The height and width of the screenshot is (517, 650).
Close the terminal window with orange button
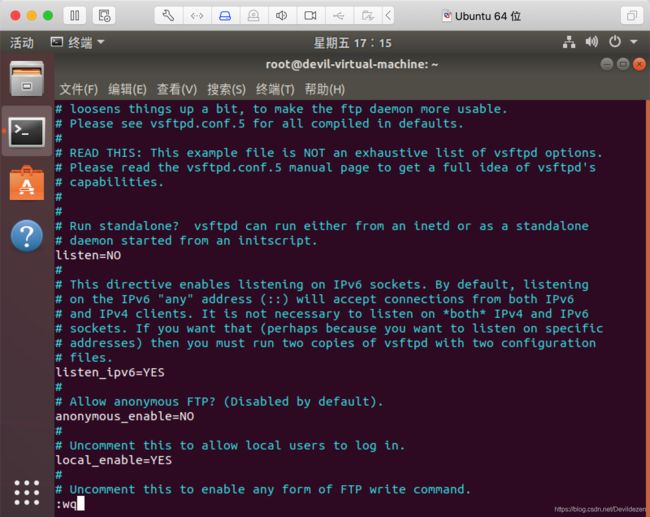click(639, 64)
